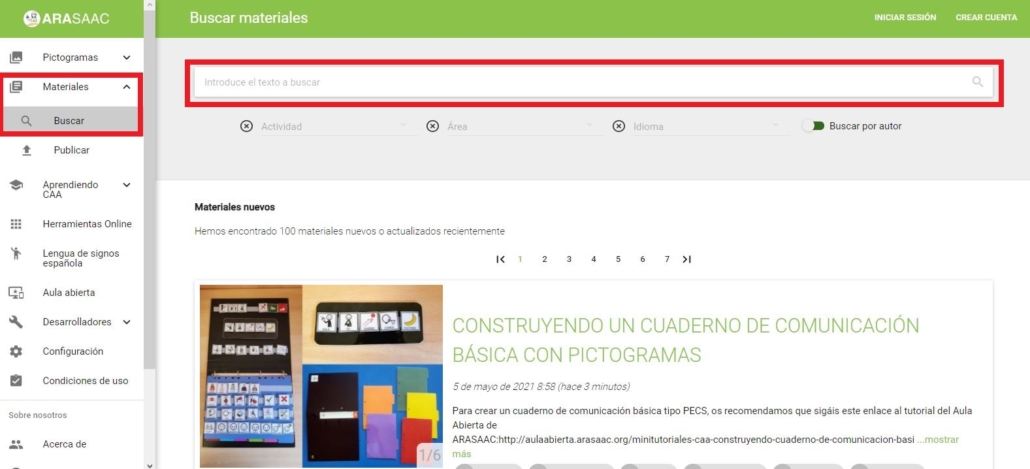Expand the Desarrolladores chevron
Viewport: 1030px width, 469px height.
(x=127, y=322)
